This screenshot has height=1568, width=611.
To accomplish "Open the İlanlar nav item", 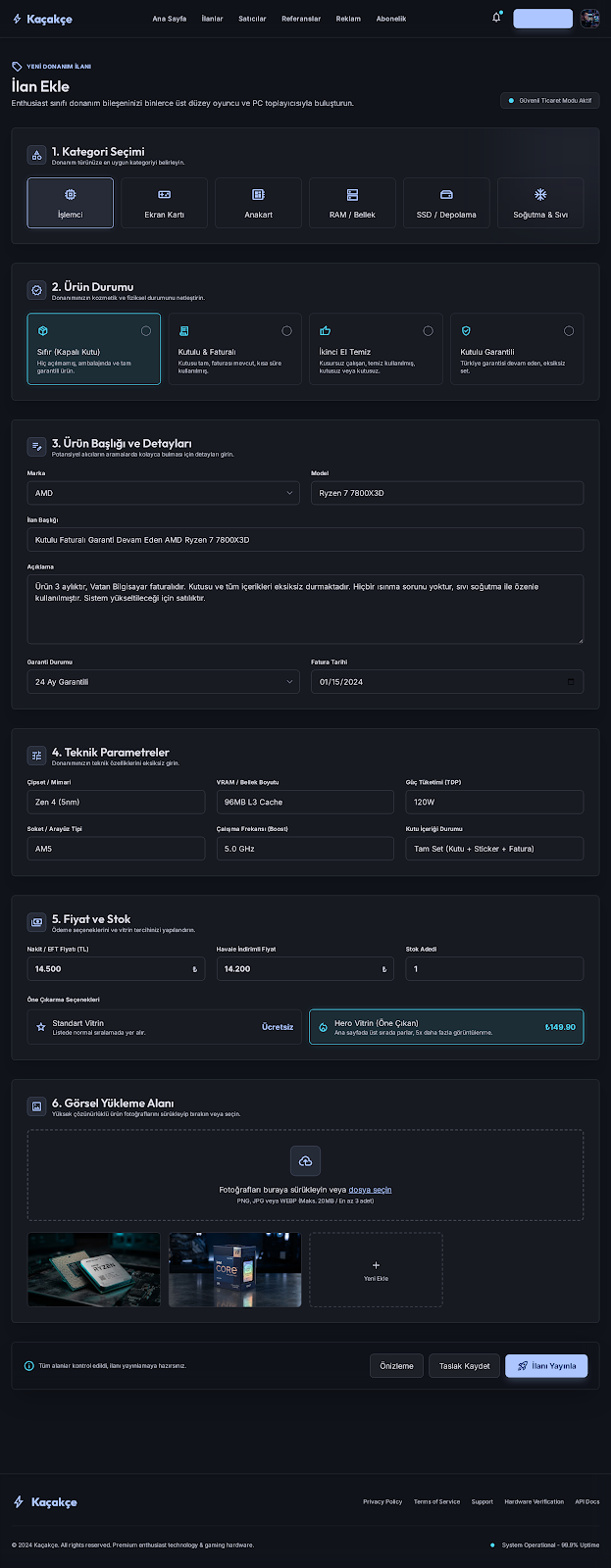I will [212, 19].
